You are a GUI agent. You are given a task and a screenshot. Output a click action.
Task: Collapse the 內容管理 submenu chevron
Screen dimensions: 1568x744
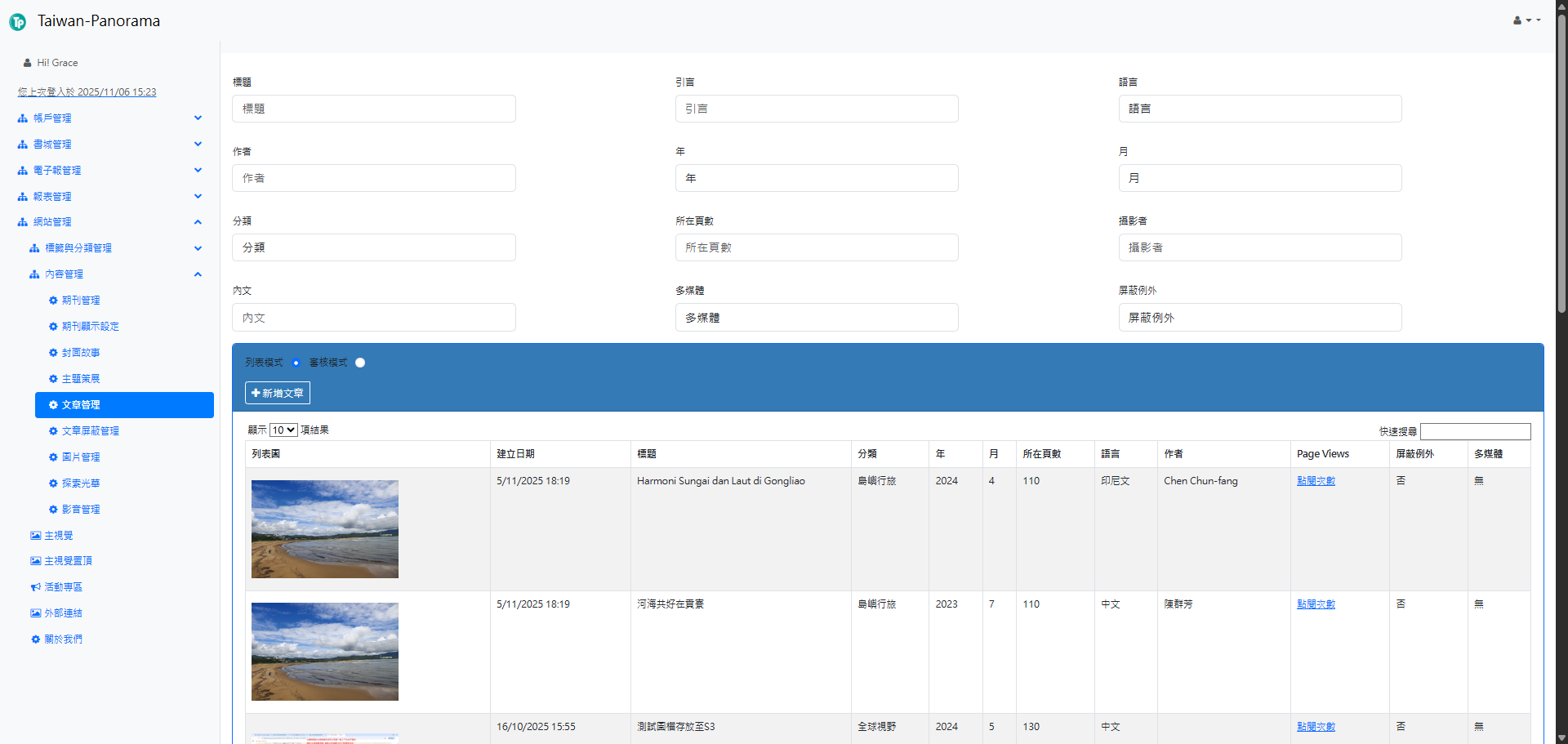(x=198, y=274)
